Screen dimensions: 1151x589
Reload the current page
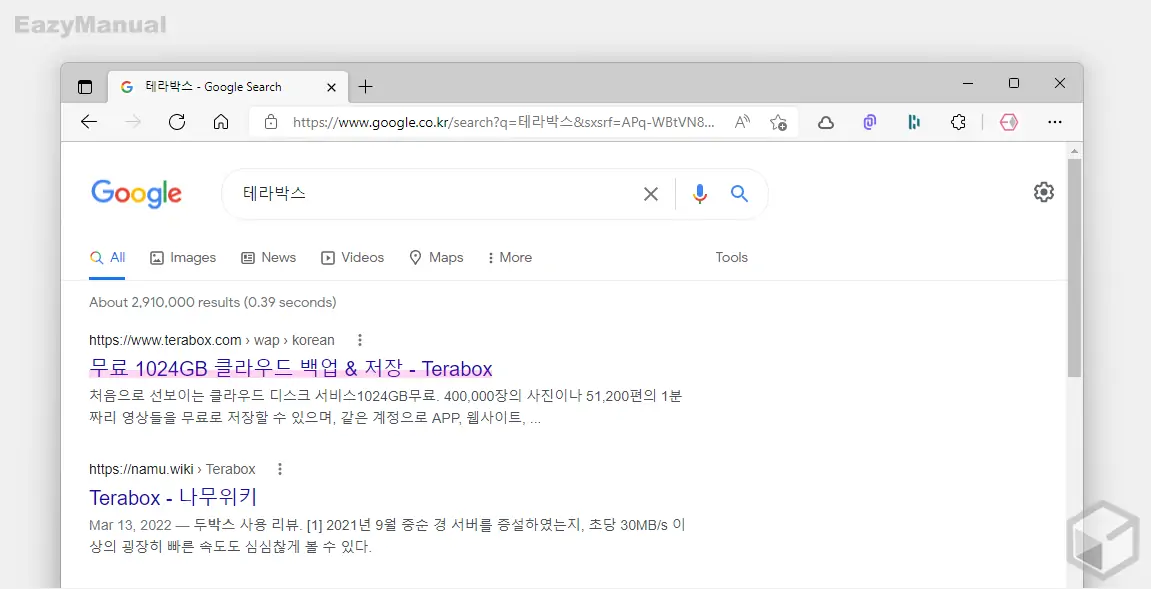[177, 122]
